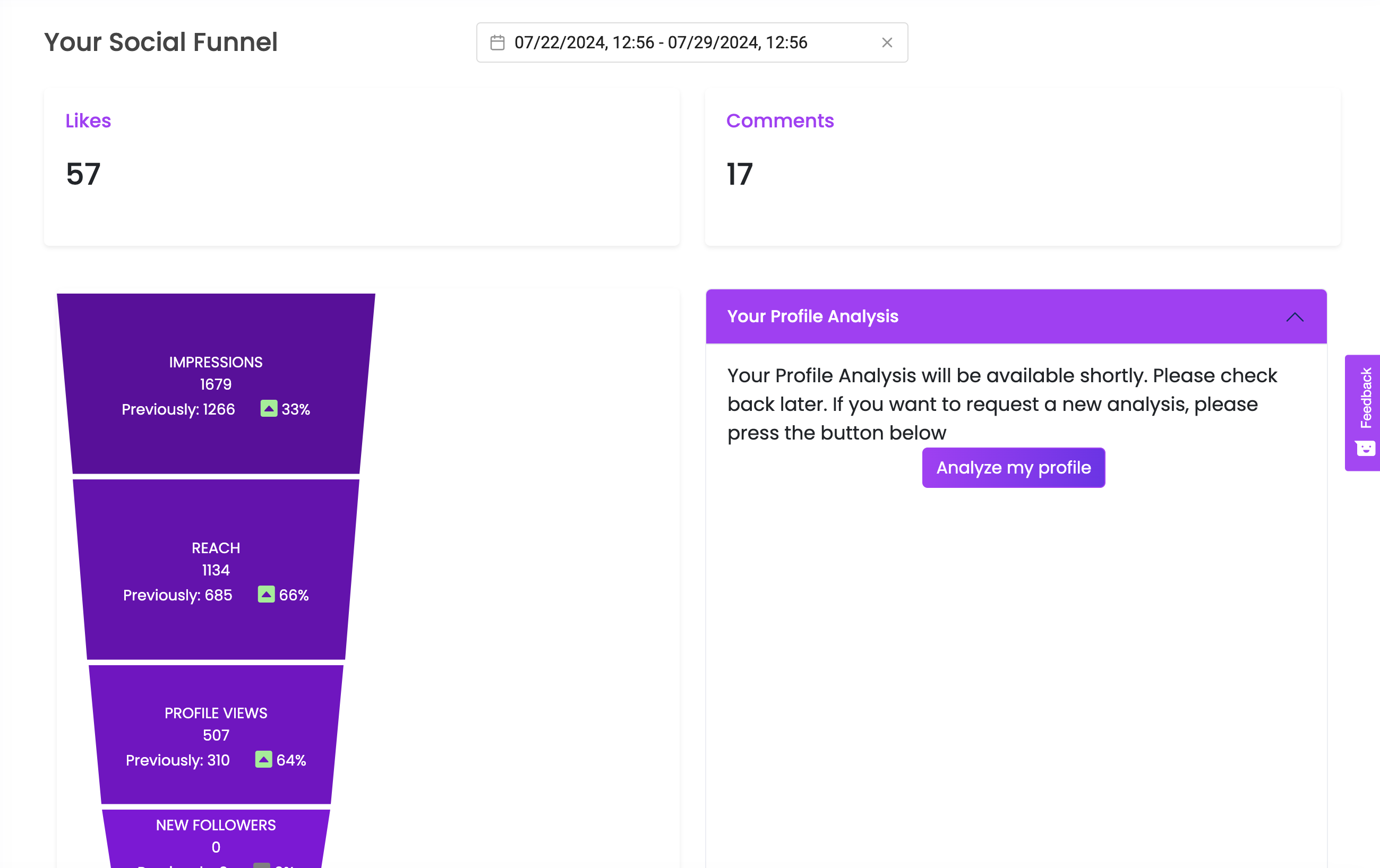Open the date range input field
The height and width of the screenshot is (868, 1380).
pyautogui.click(x=692, y=42)
